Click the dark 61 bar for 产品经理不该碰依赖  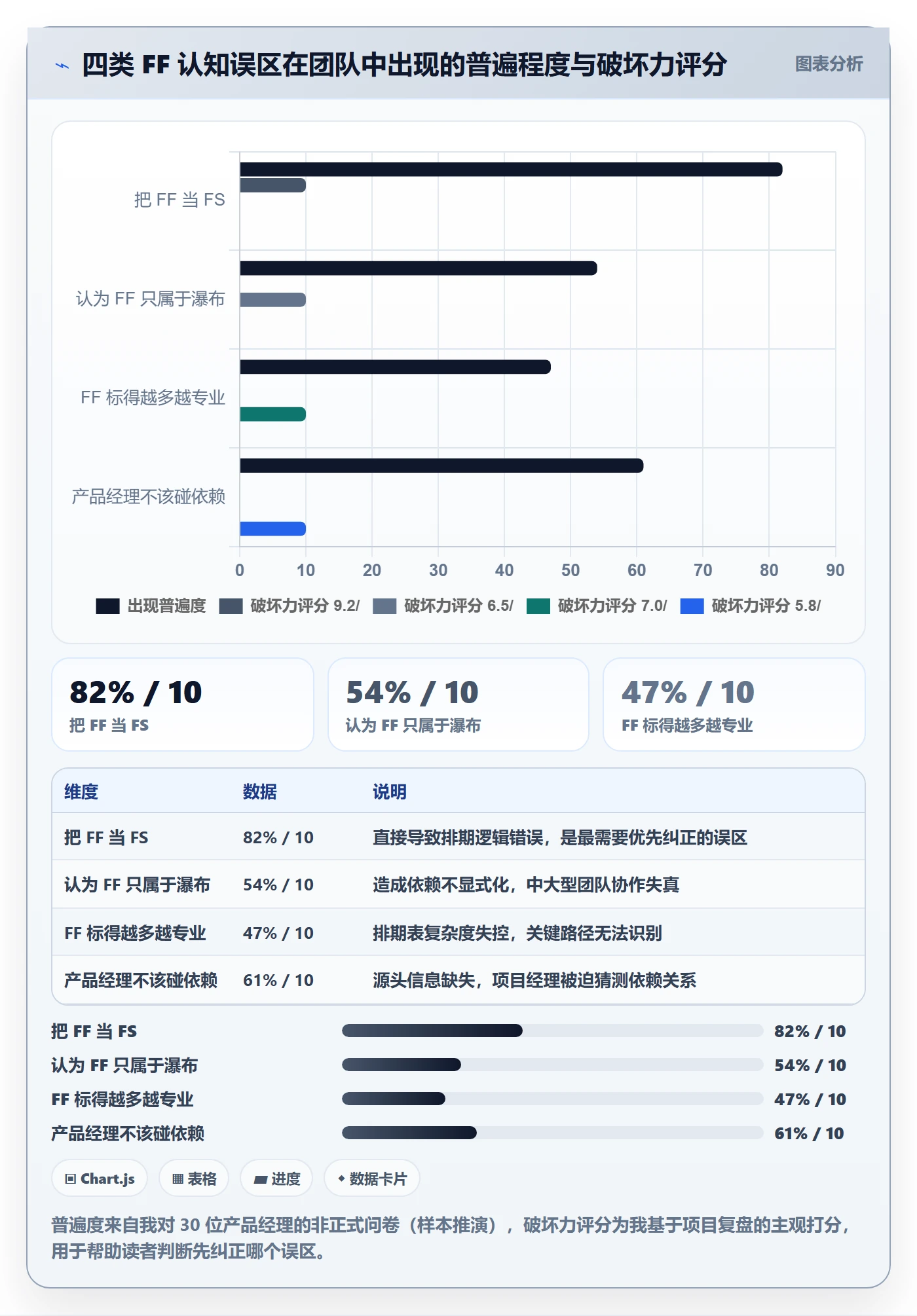(x=441, y=466)
